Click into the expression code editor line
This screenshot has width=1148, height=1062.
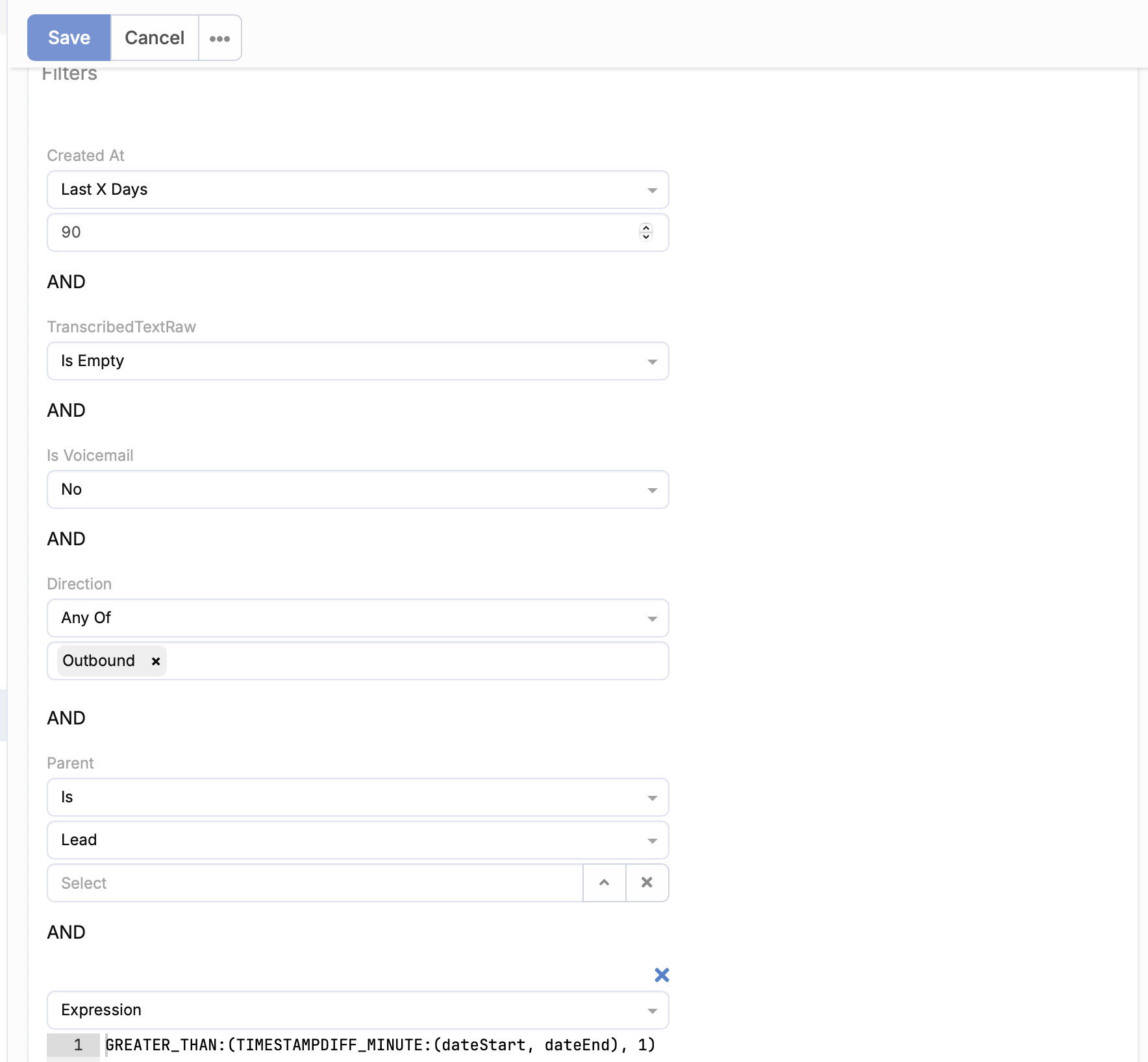[380, 1045]
